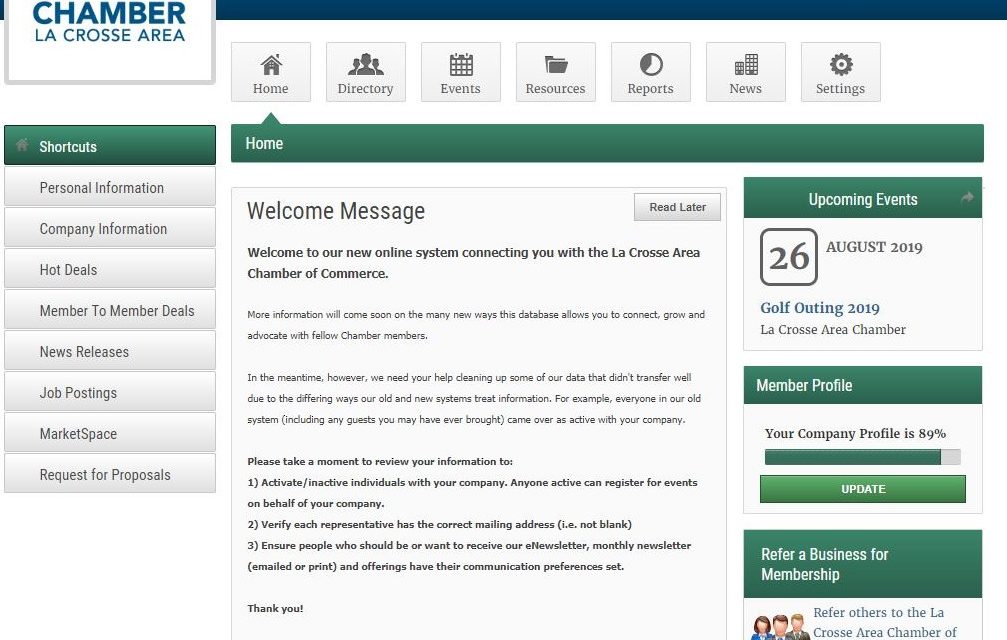Click the Read Later button
This screenshot has width=1007, height=640.
pos(678,207)
